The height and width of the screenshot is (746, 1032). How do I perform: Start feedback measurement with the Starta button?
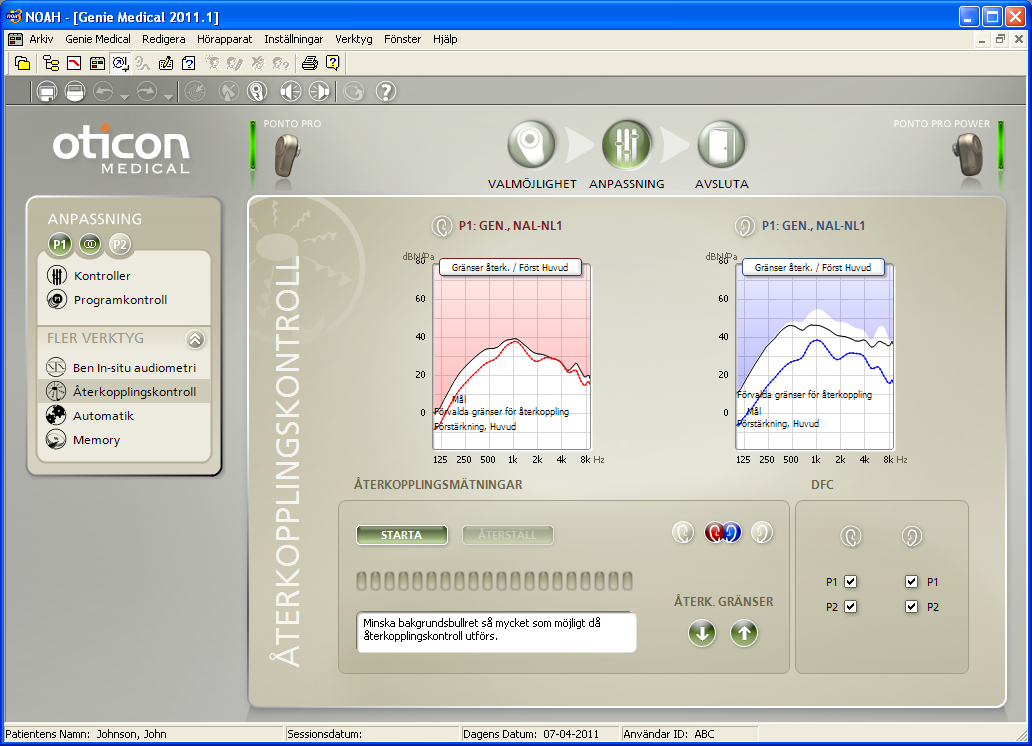pos(401,535)
